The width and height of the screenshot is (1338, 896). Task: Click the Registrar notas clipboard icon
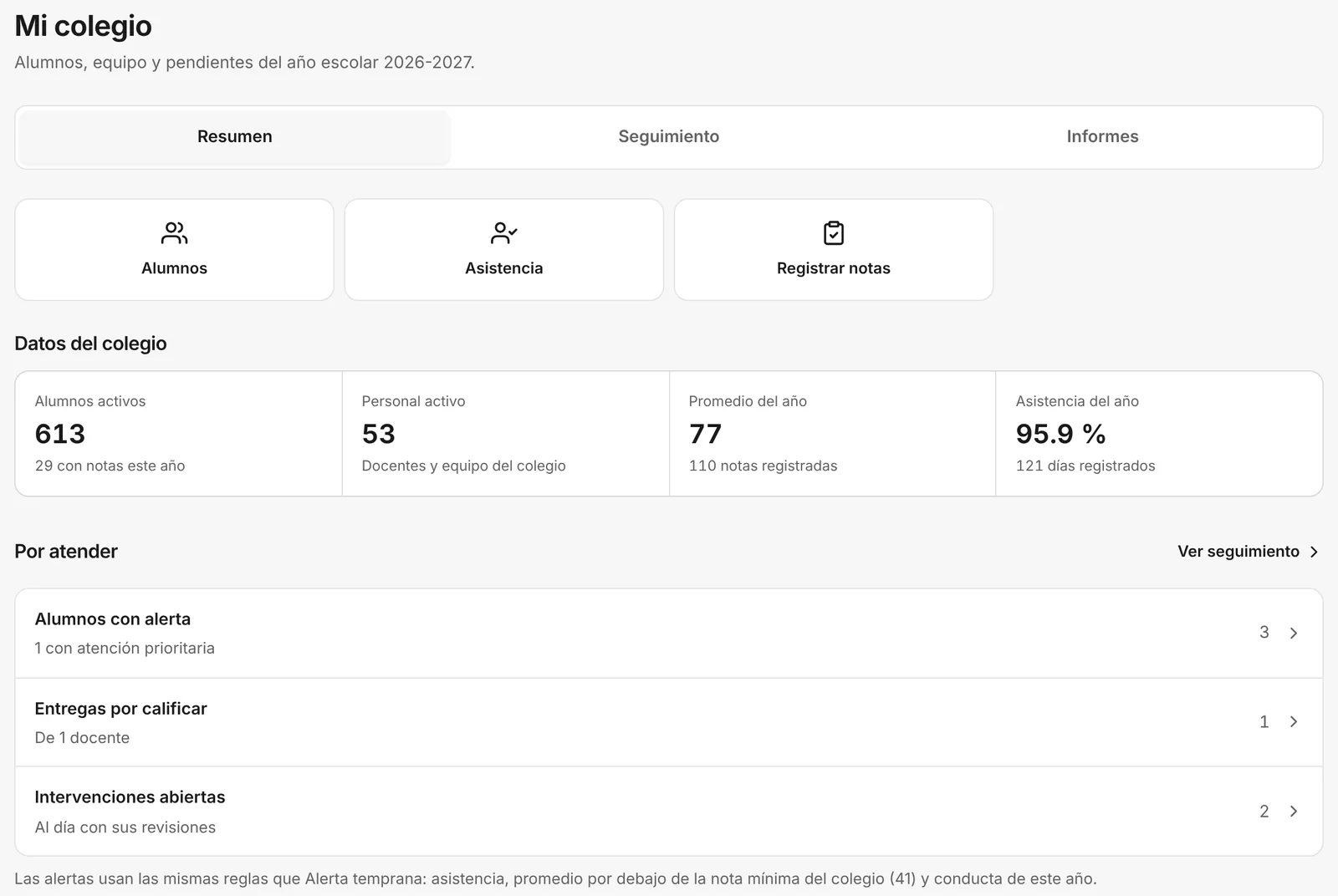tap(834, 233)
